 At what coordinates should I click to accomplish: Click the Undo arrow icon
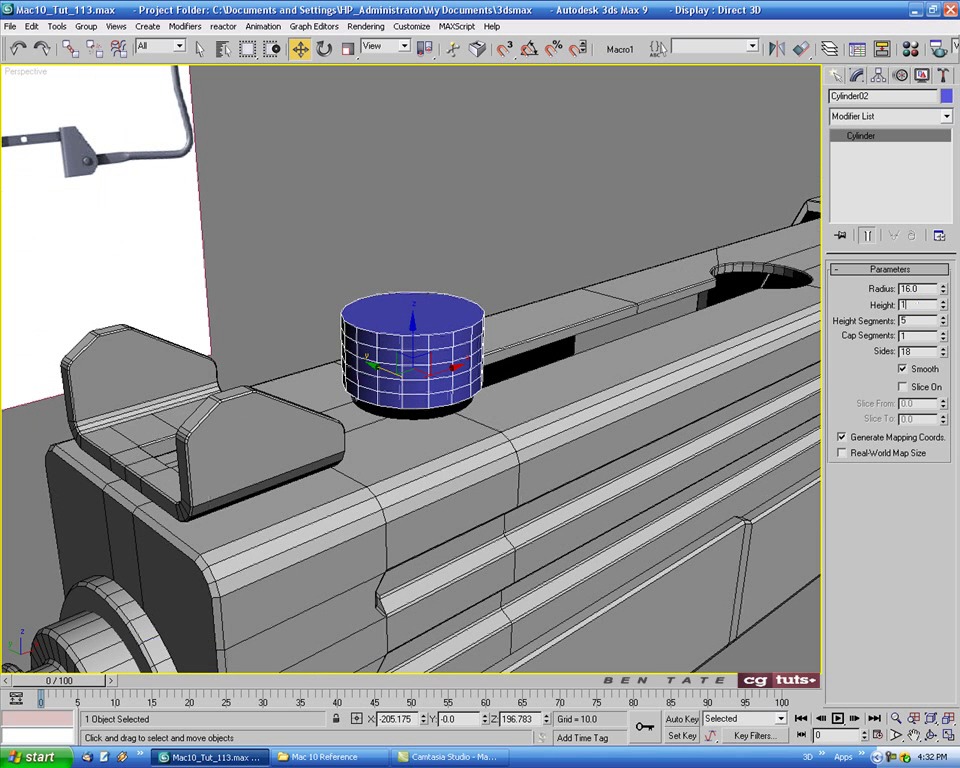[18, 48]
